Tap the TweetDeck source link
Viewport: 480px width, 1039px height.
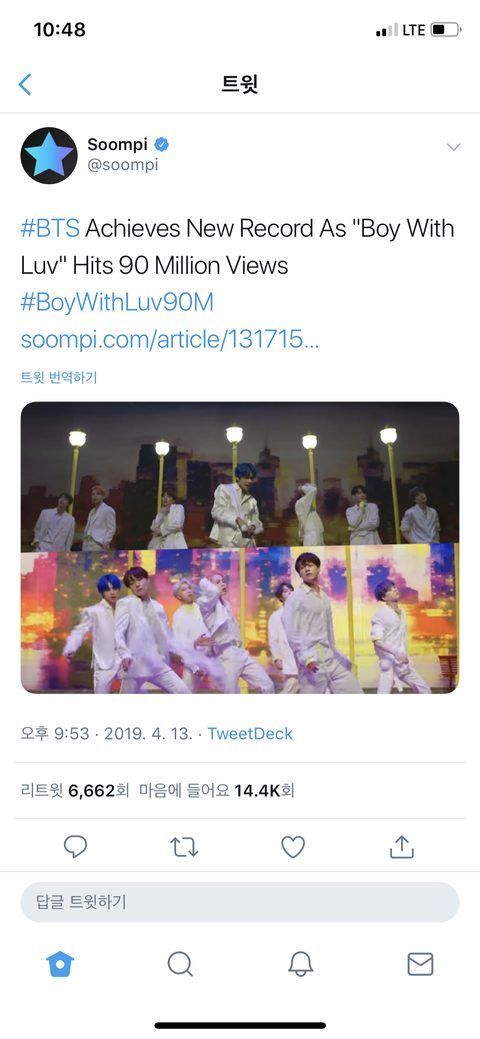click(250, 734)
